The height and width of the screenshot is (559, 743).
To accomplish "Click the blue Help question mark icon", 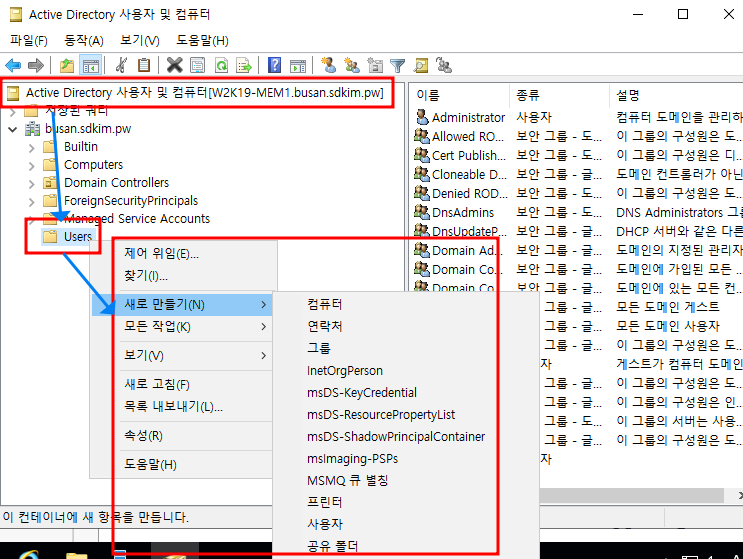I will click(274, 65).
